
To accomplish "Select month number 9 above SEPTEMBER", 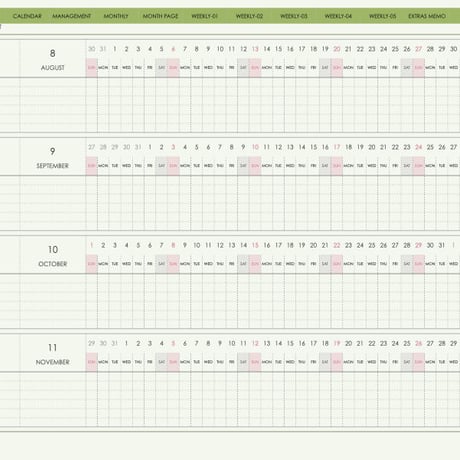I will point(53,151).
